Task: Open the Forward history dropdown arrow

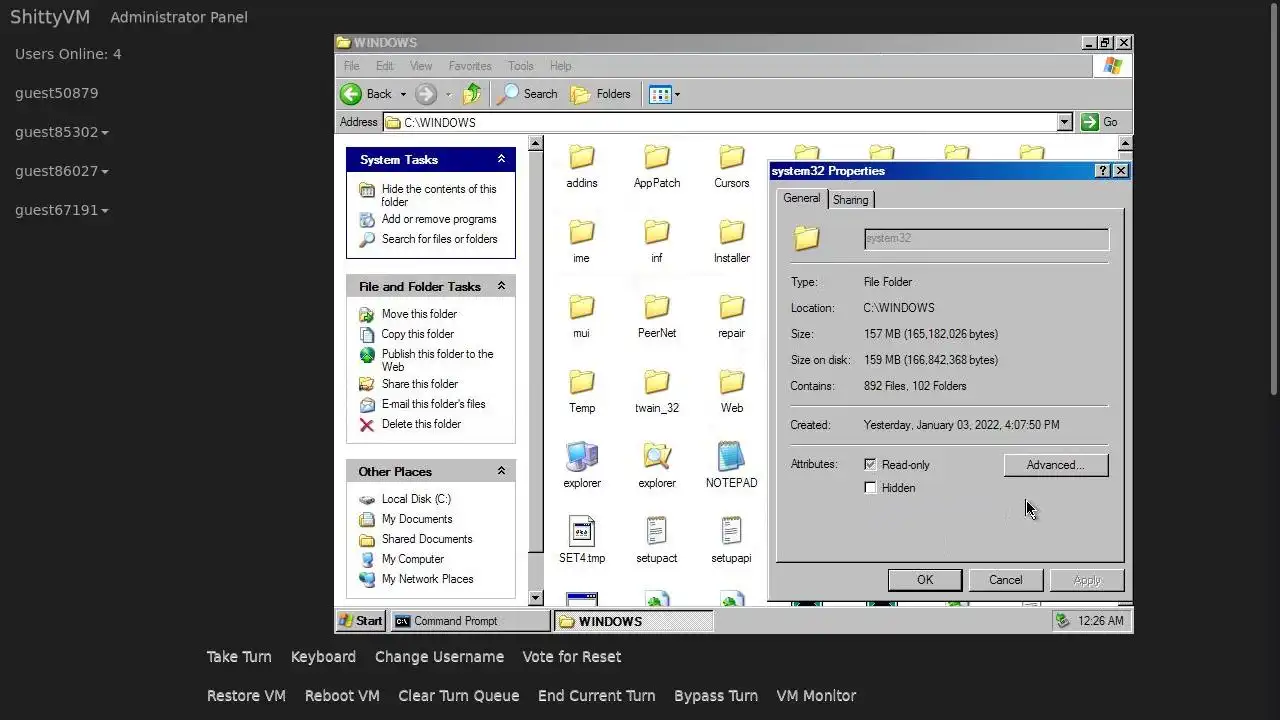Action: (448, 95)
